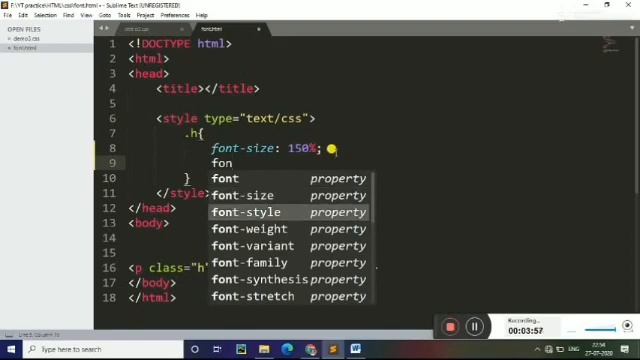Viewport: 640px width, 360px height.
Task: Open Photos app from the taskbar
Action: pos(241,349)
